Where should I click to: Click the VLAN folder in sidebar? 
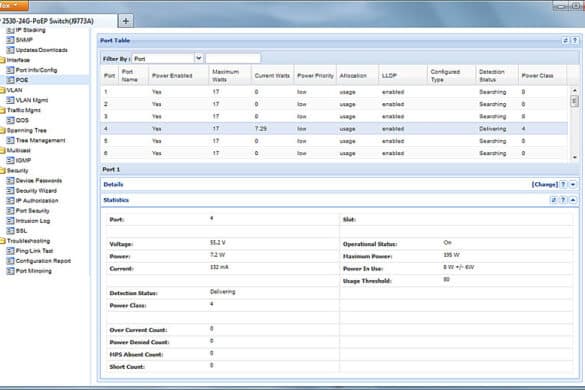(11, 90)
